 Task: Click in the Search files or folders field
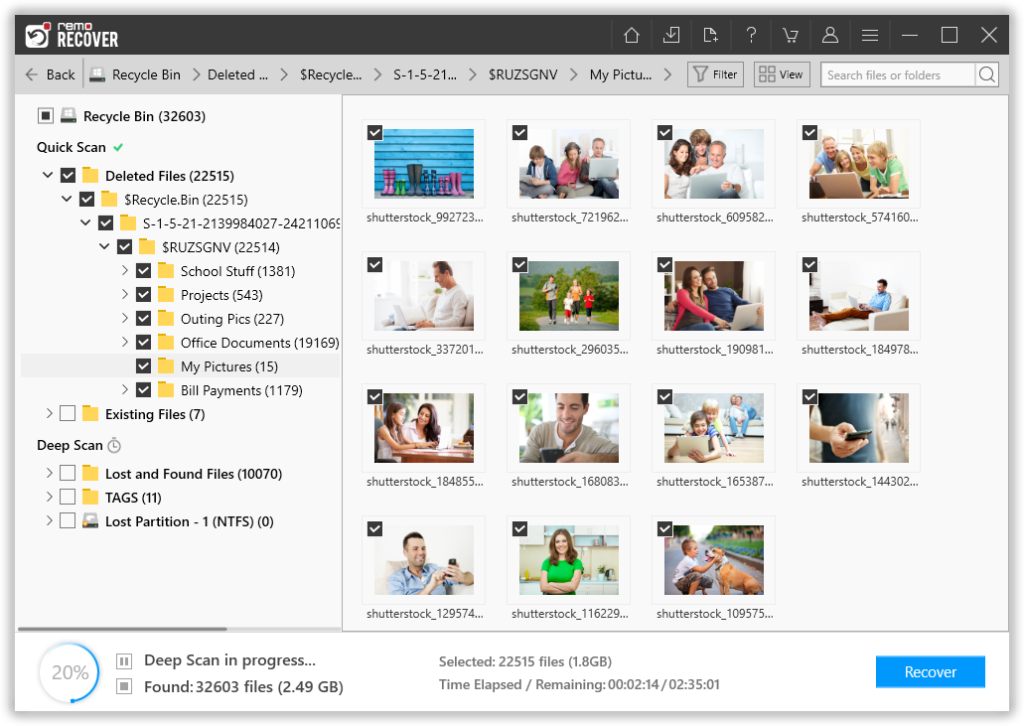898,74
